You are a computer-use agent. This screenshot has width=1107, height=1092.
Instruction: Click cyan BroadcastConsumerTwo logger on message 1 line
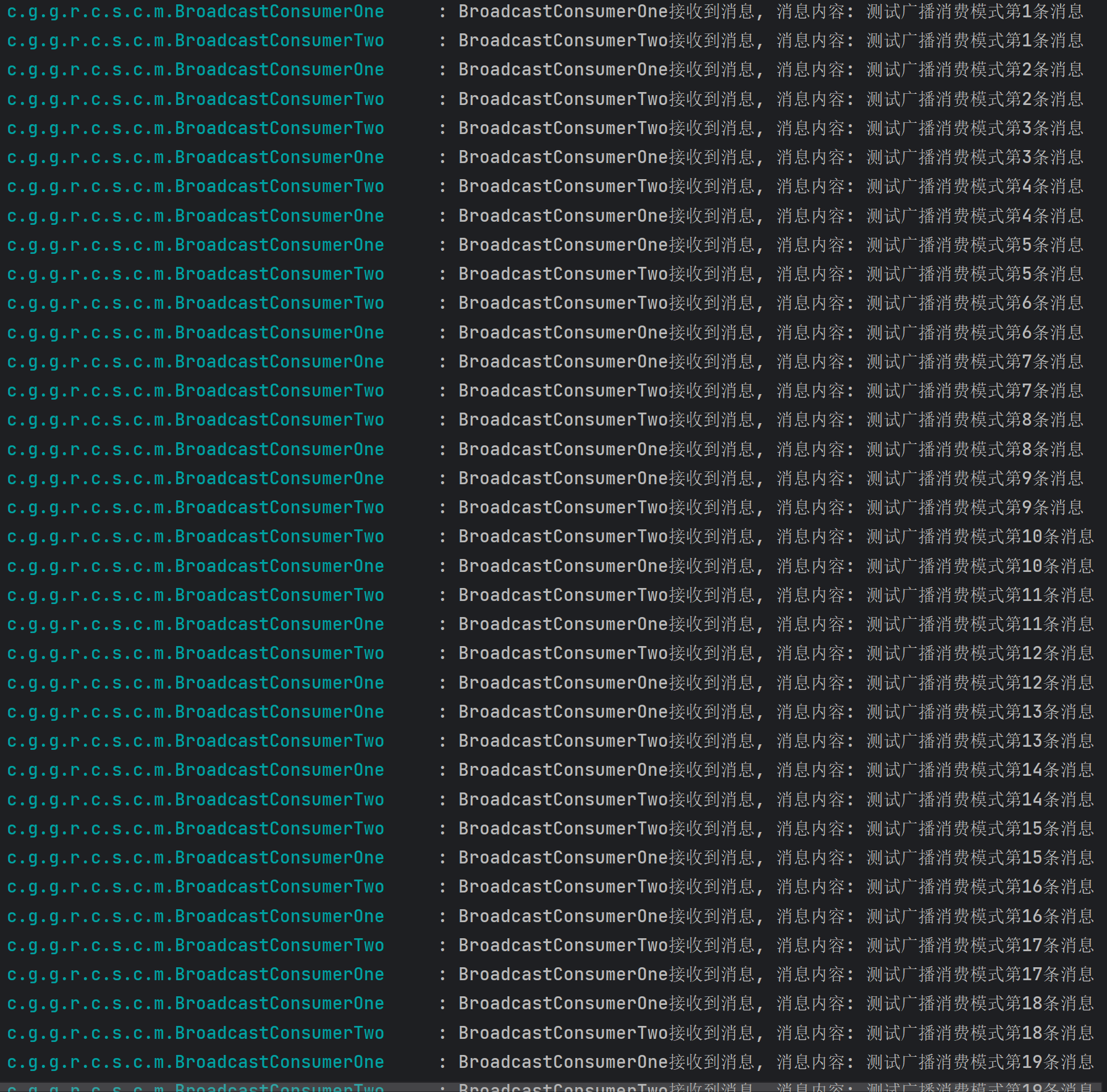195,41
